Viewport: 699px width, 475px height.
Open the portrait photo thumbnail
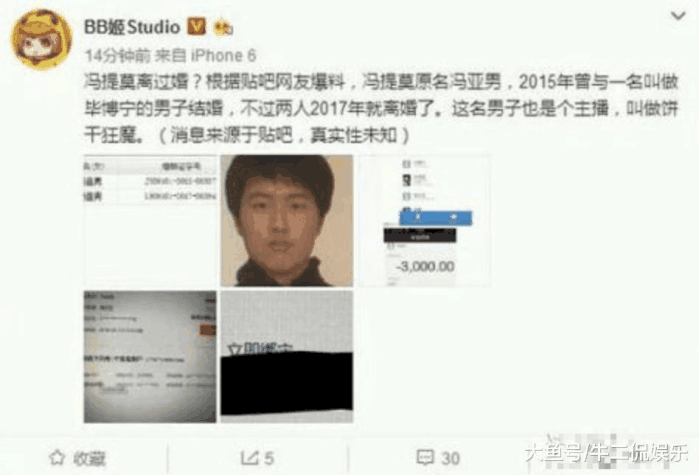(x=287, y=221)
